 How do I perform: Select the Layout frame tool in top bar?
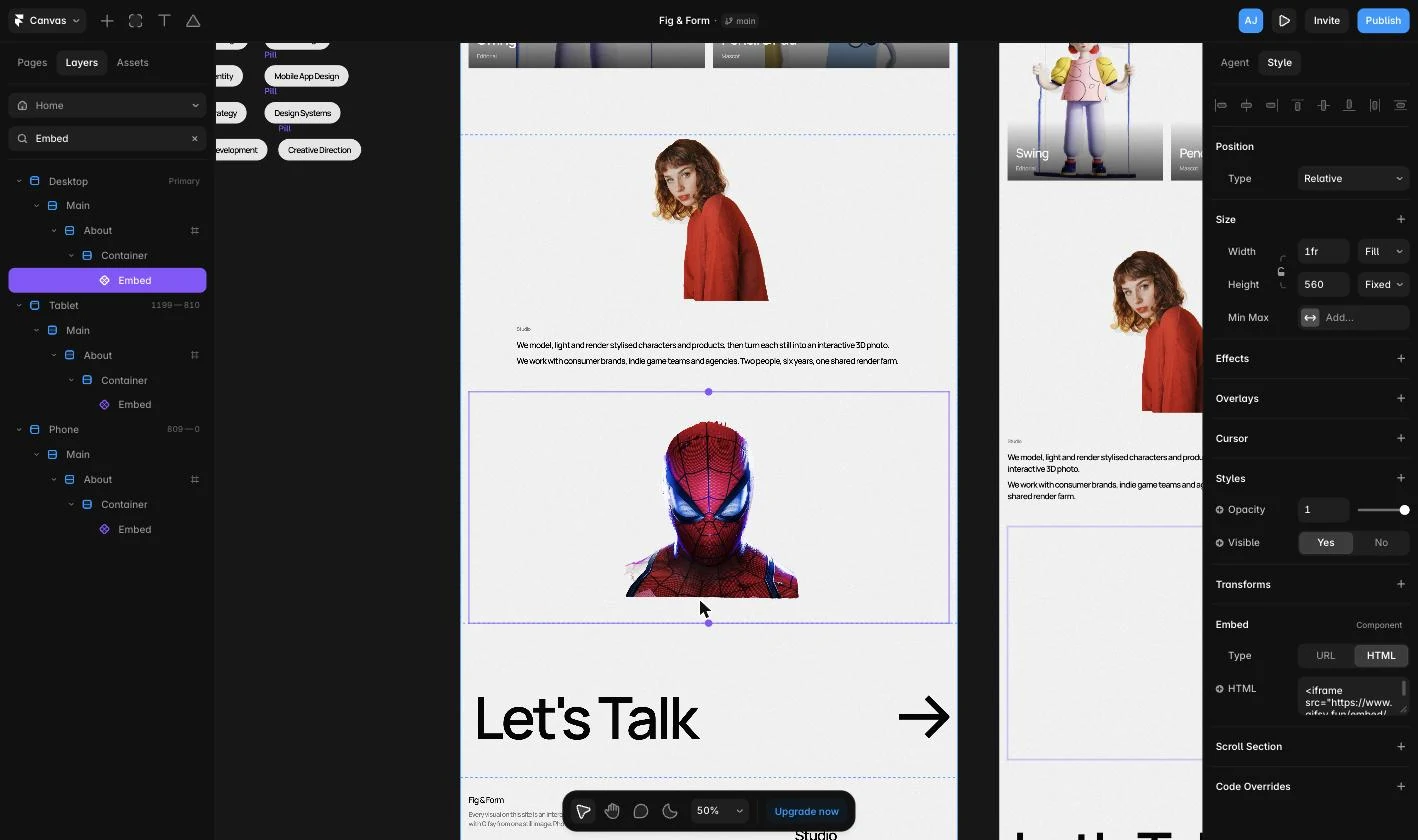coord(136,20)
